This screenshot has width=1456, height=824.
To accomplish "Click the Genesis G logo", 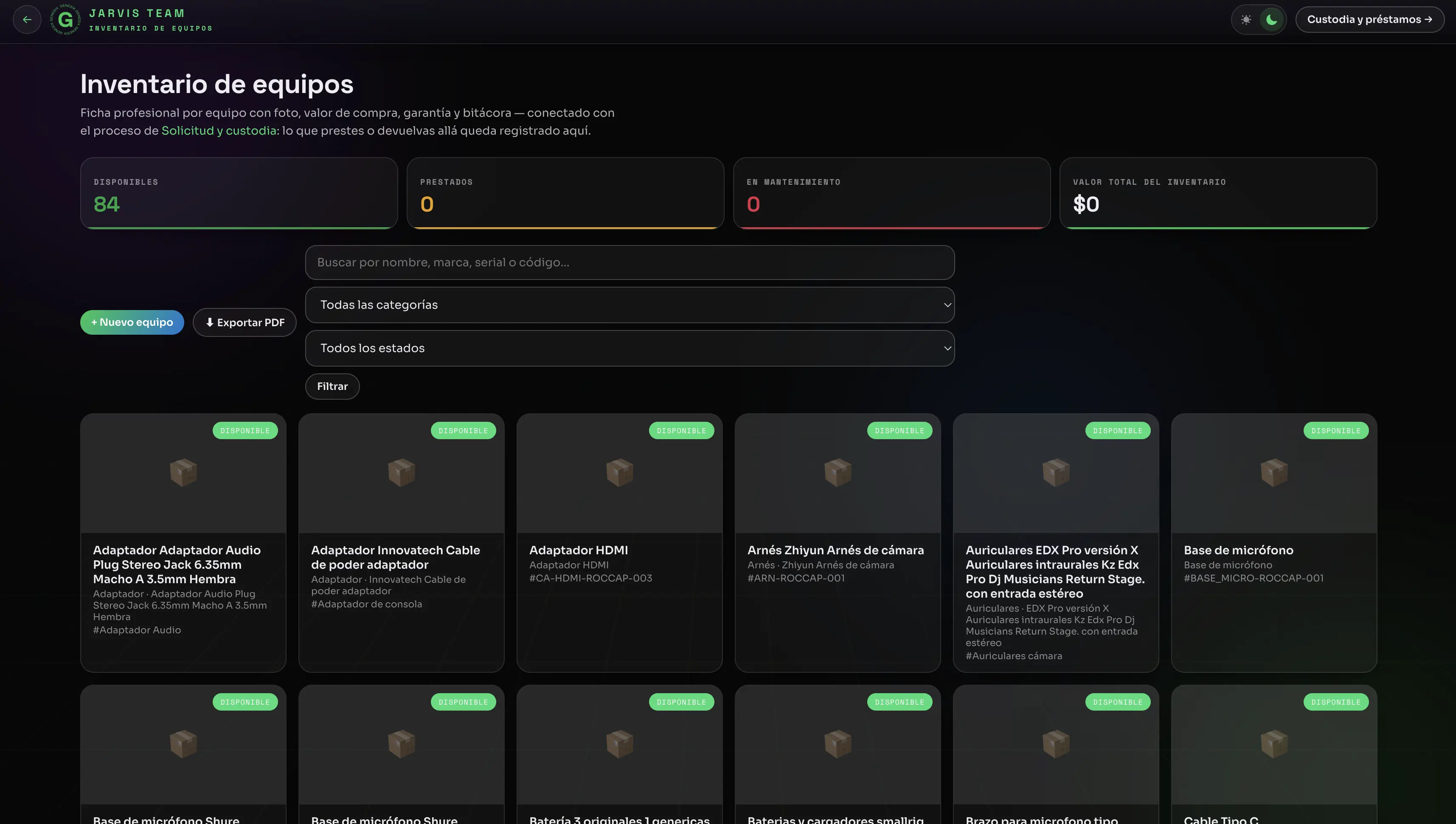I will point(65,20).
